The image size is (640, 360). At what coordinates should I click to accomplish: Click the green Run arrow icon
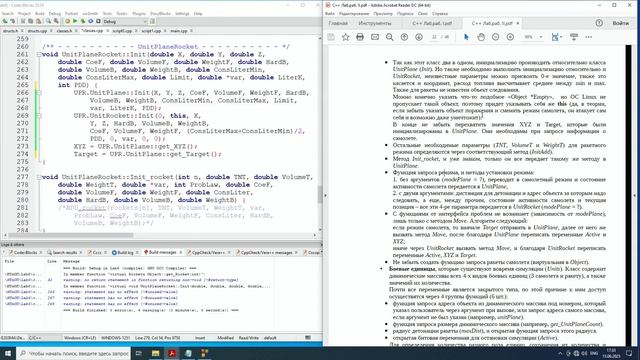tap(75, 21)
